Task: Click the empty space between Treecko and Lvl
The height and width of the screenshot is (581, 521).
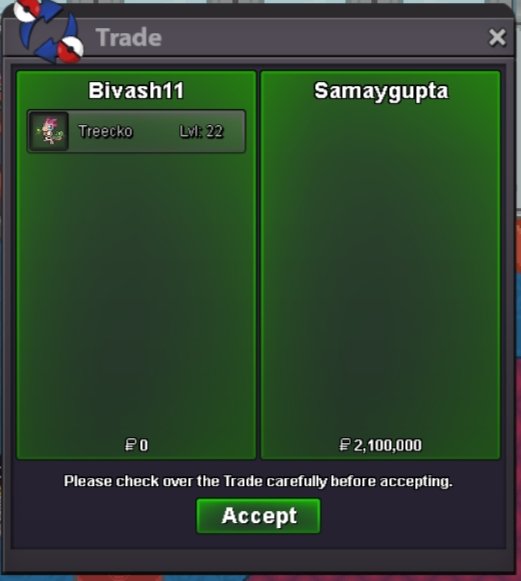Action: click(156, 131)
